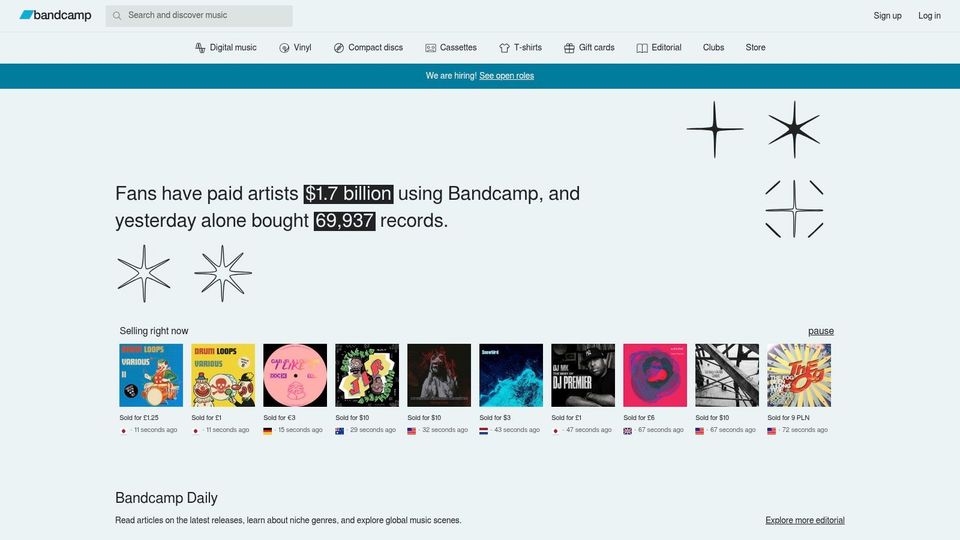The image size is (960, 540).
Task: Open Explore more editorial link
Action: 804,520
